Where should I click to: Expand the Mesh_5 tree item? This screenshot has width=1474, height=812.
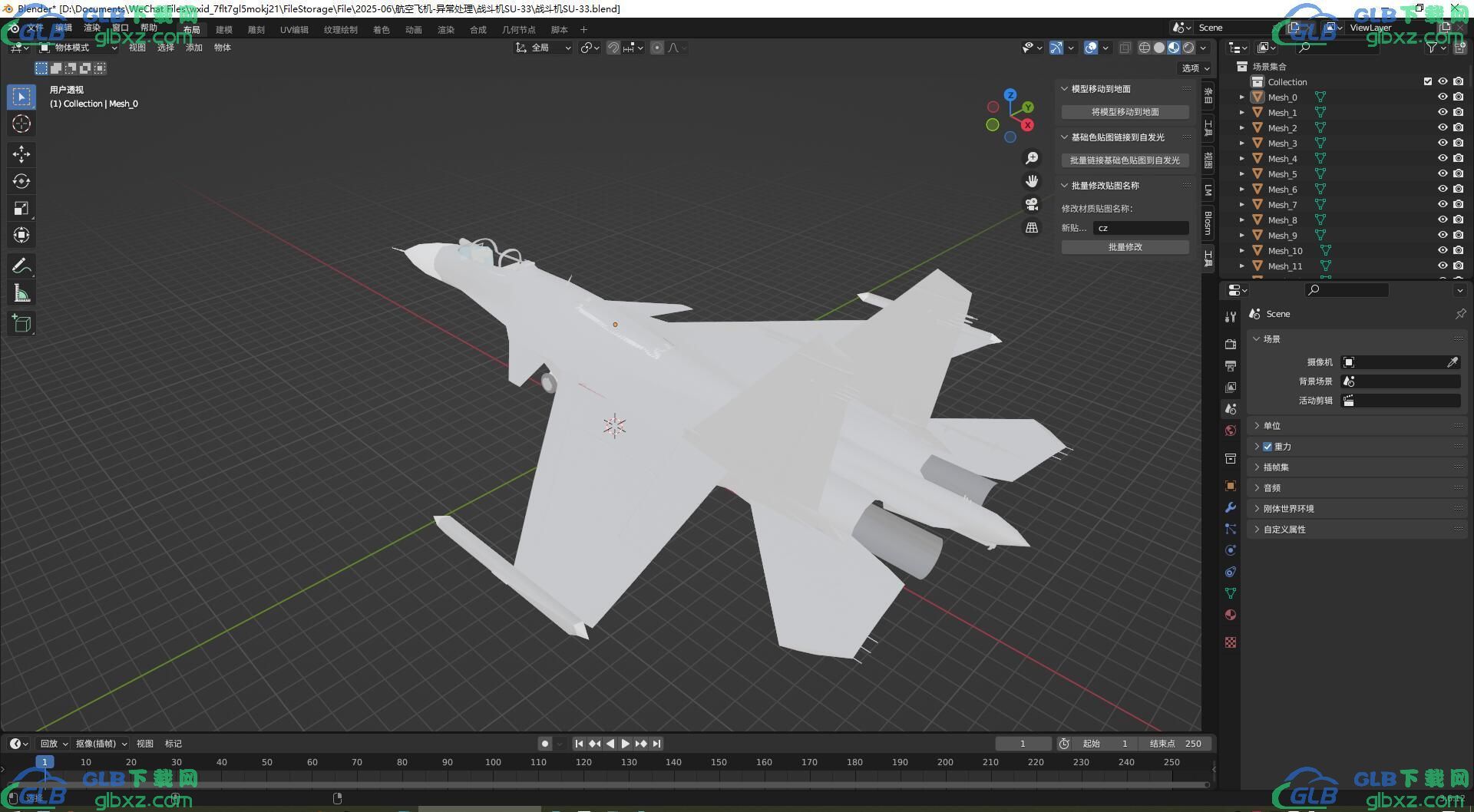point(1242,174)
